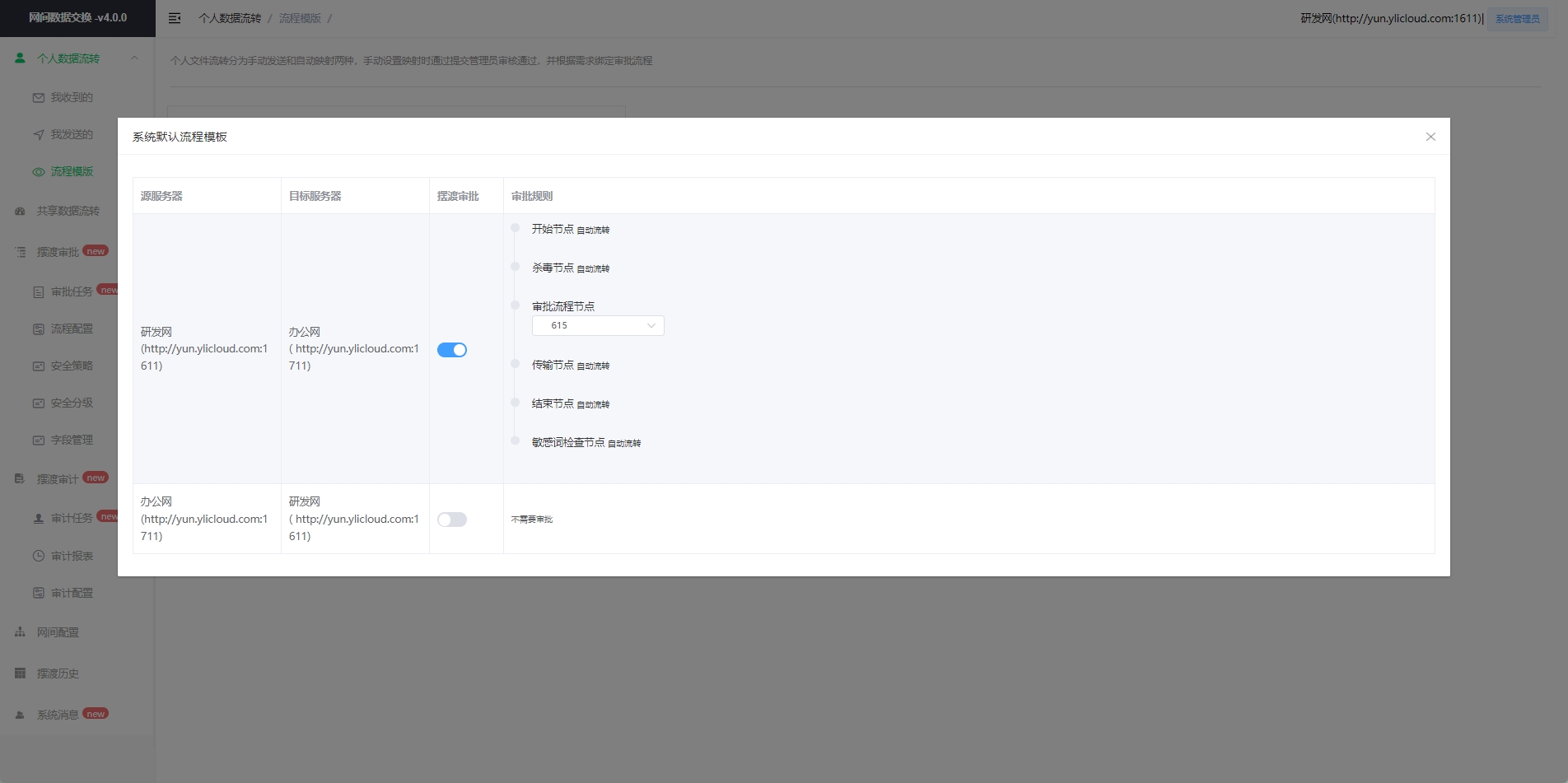Click the 共享数据流转 icon in sidebar
1568x783 pixels.
click(20, 212)
